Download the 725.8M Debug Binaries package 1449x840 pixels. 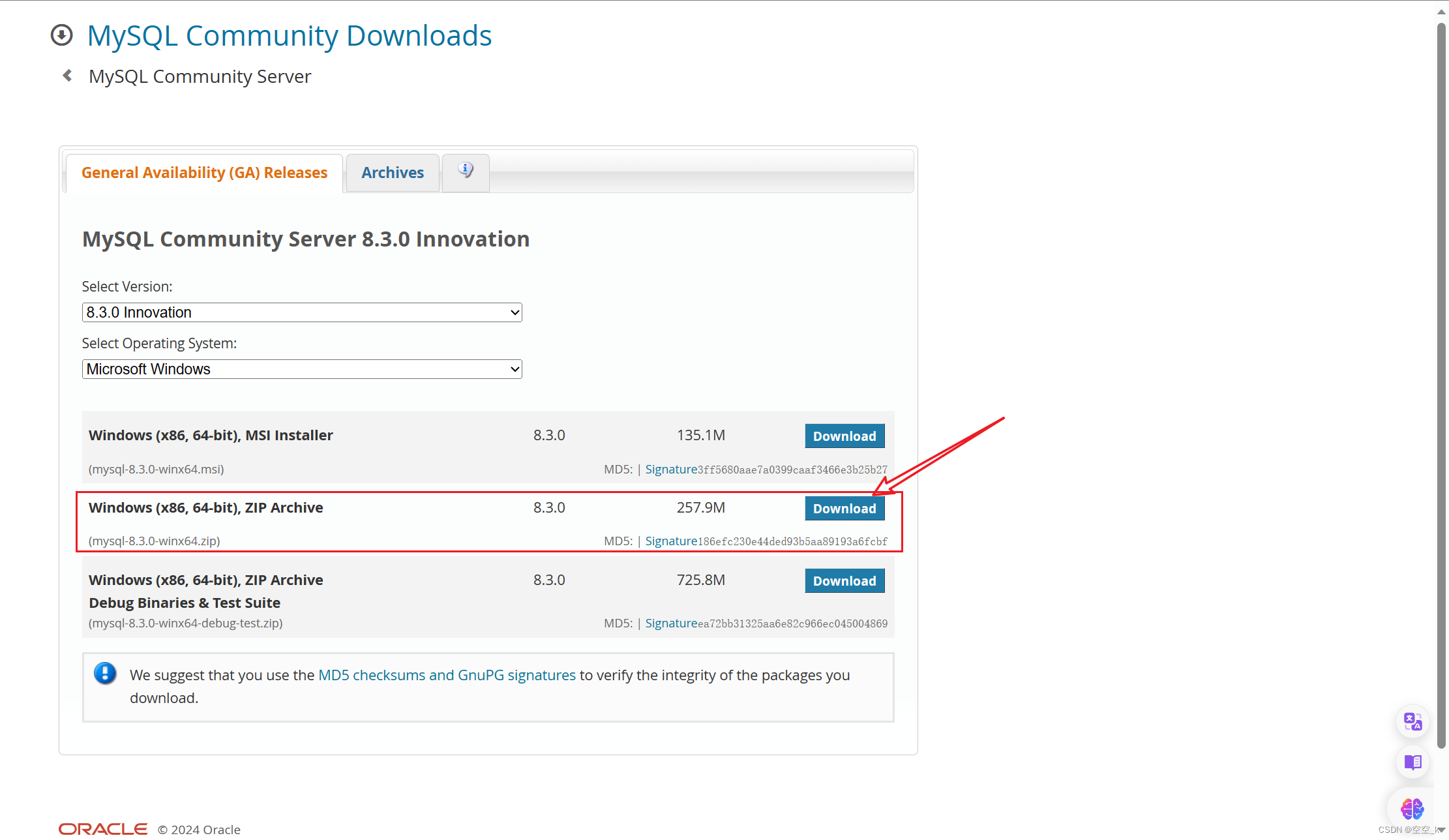tap(844, 581)
